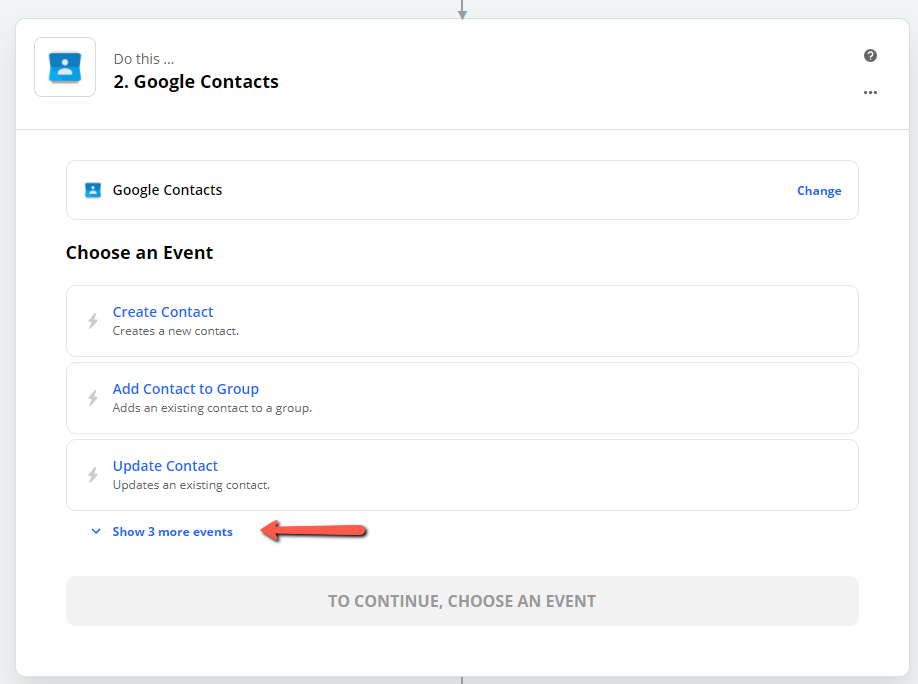
Task: Click the lightning bolt beside Create Contact
Action: point(93,321)
